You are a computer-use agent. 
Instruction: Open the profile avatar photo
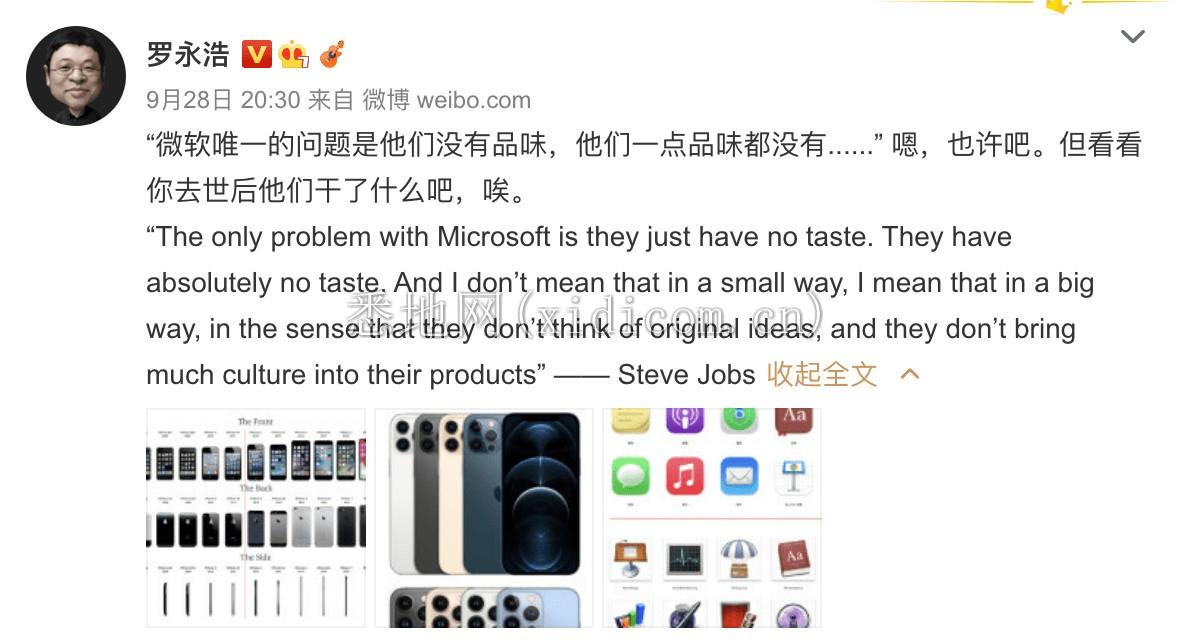(x=76, y=76)
